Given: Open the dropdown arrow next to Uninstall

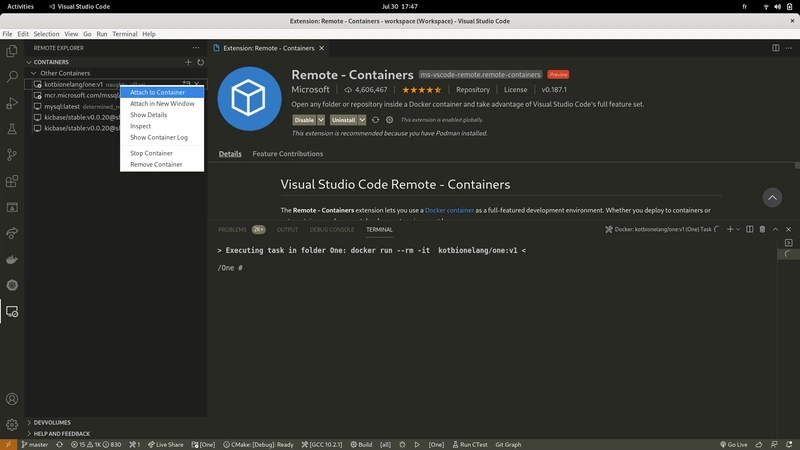Looking at the screenshot, I should [362, 120].
